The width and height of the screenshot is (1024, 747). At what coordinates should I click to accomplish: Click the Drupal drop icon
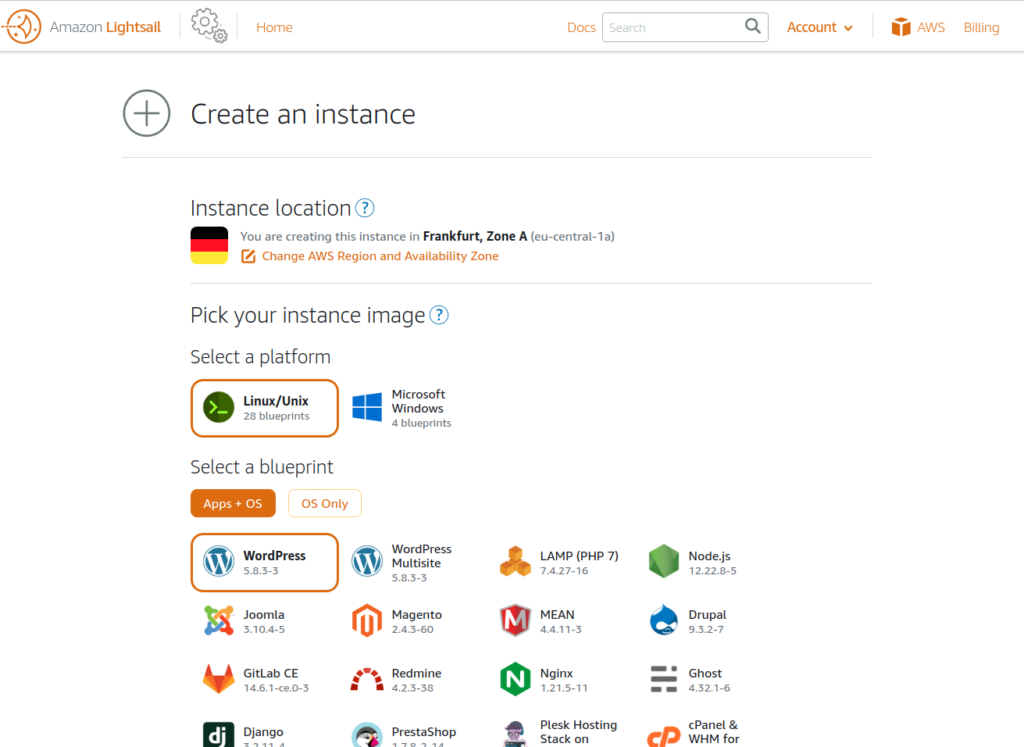click(x=664, y=620)
